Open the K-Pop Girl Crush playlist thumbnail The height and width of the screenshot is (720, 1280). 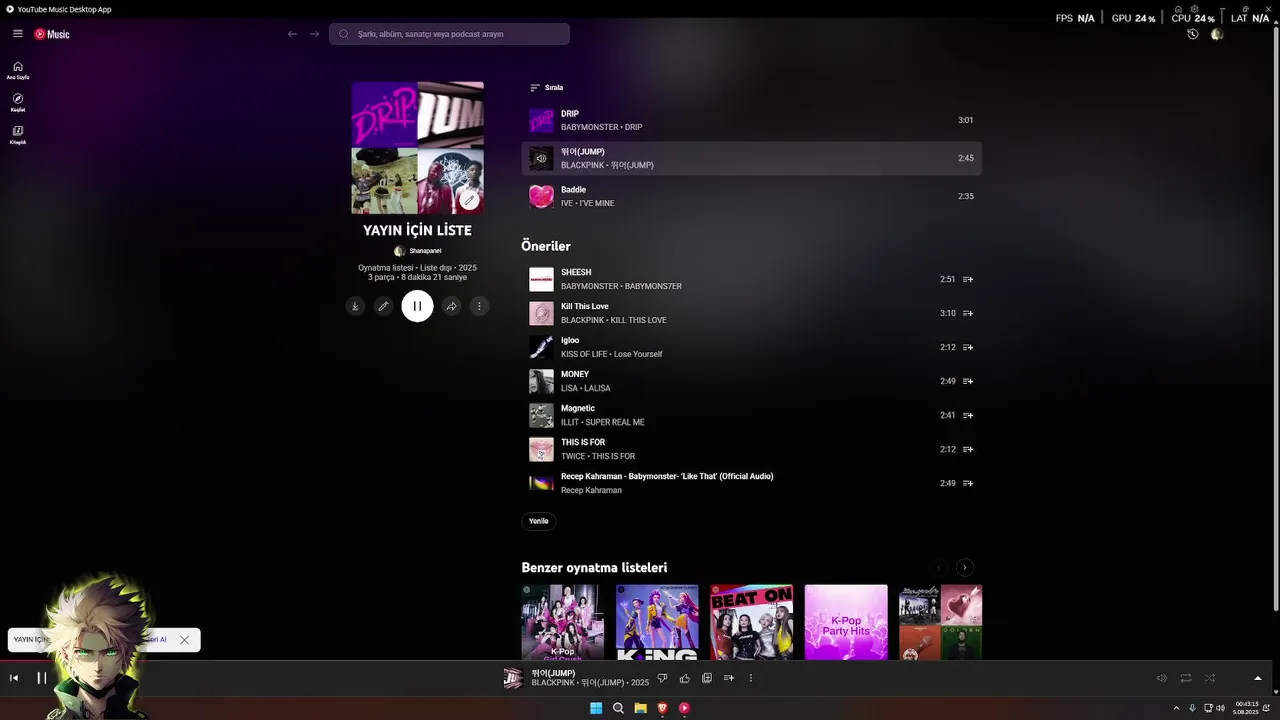(x=563, y=622)
